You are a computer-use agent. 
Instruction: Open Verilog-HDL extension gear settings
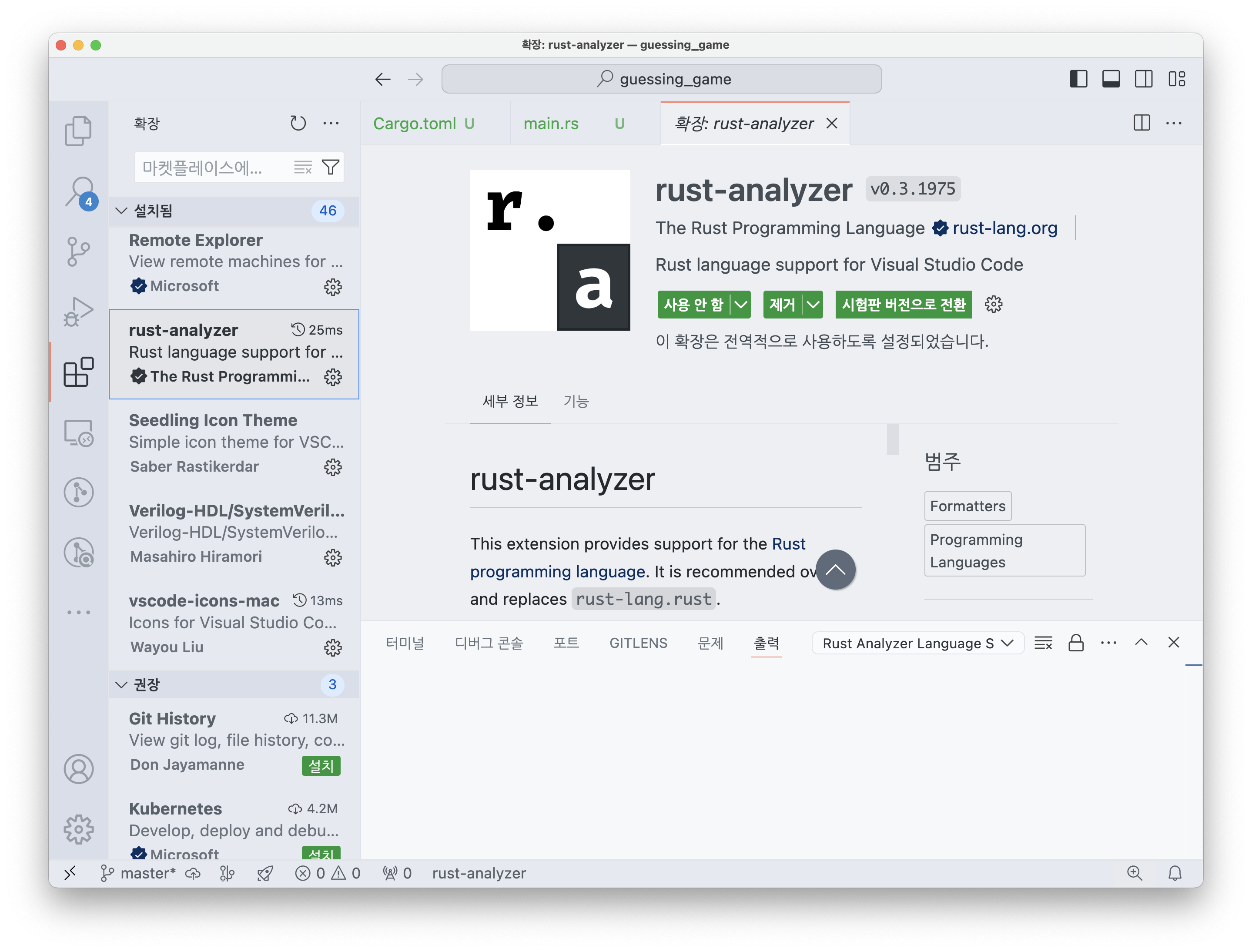click(332, 557)
